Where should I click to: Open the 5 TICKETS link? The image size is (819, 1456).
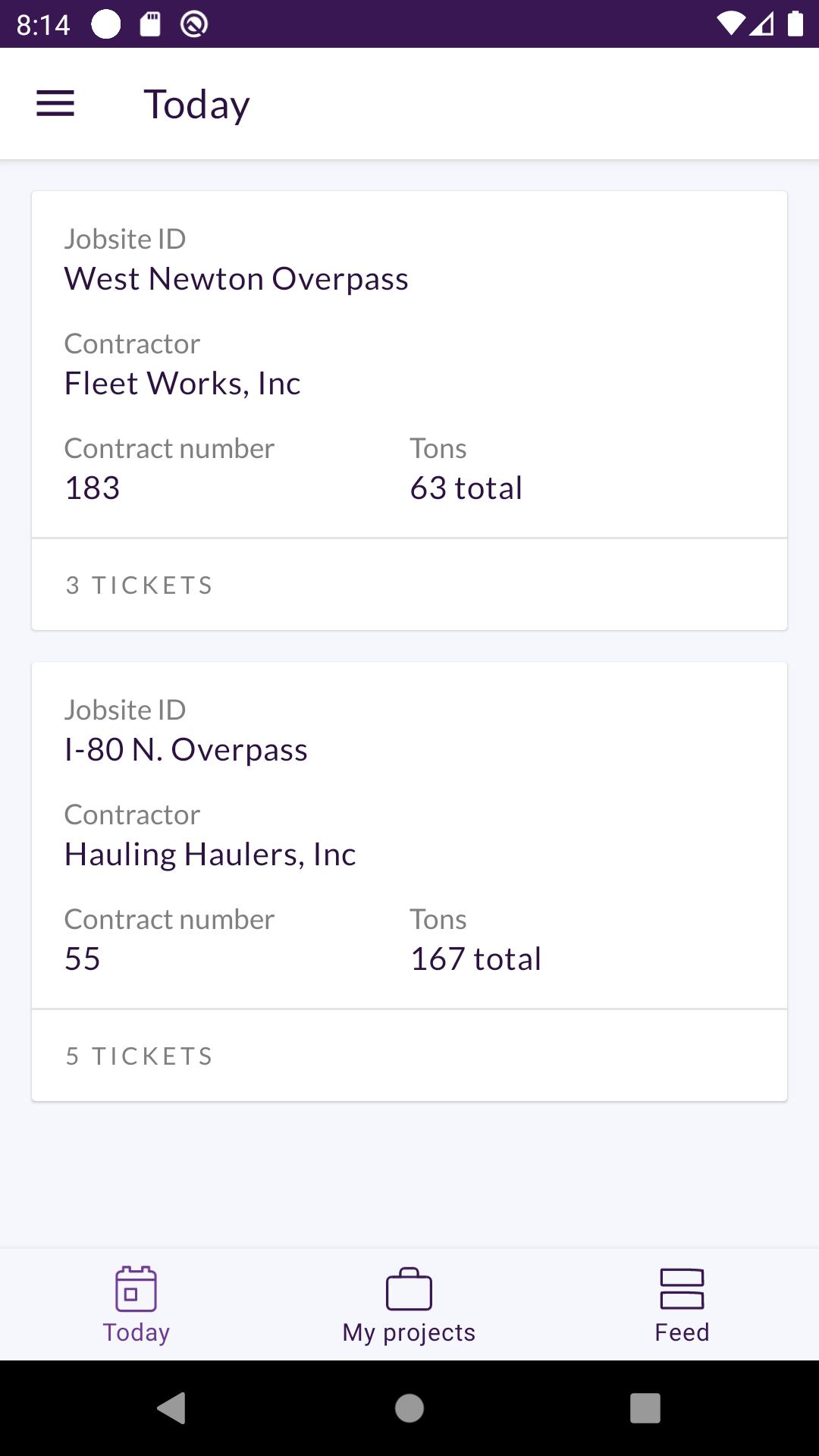140,1056
